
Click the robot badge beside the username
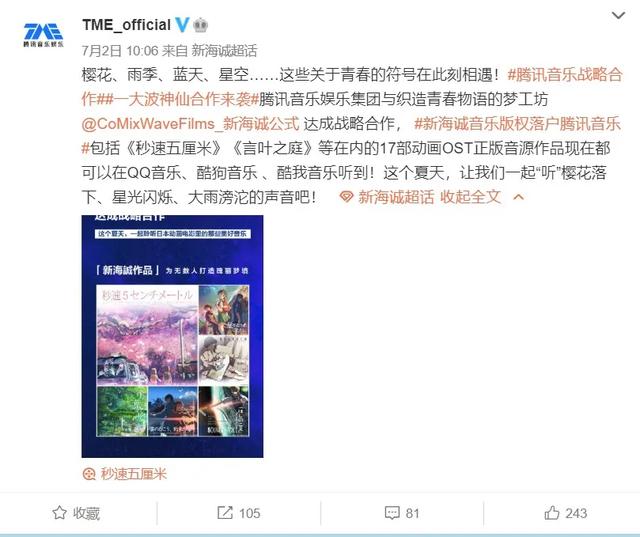click(200, 25)
